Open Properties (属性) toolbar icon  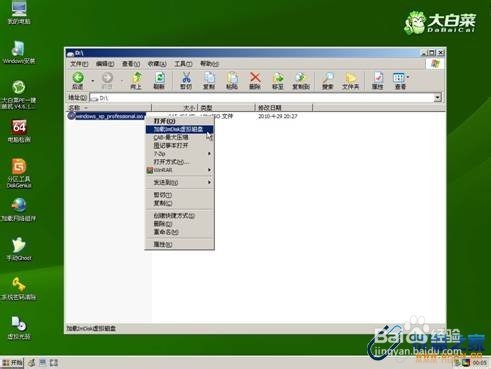377,81
